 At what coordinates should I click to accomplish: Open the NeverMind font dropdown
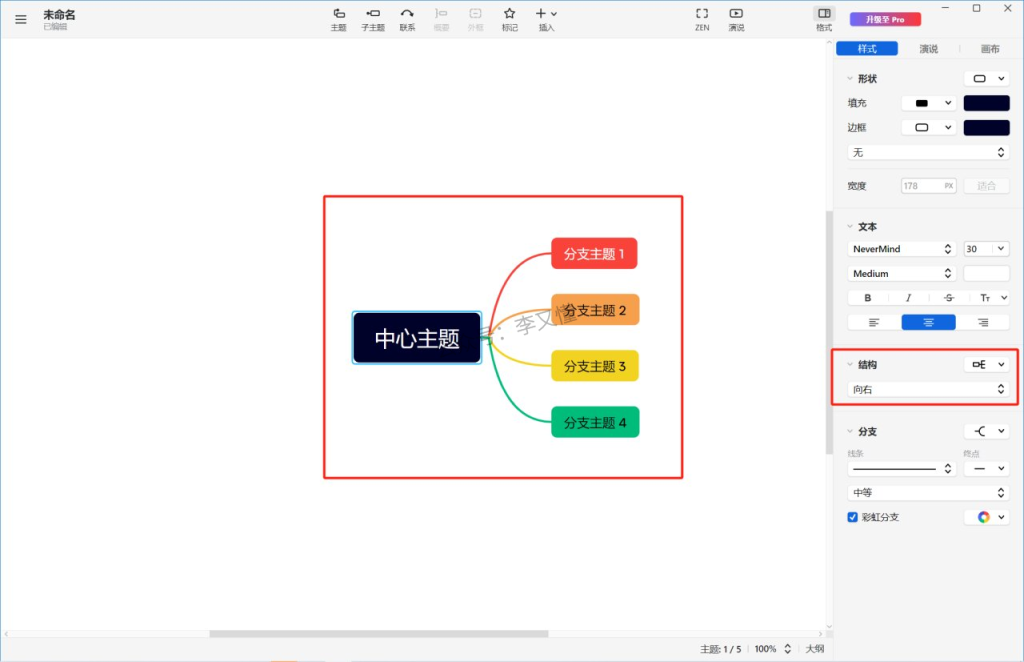tap(902, 249)
